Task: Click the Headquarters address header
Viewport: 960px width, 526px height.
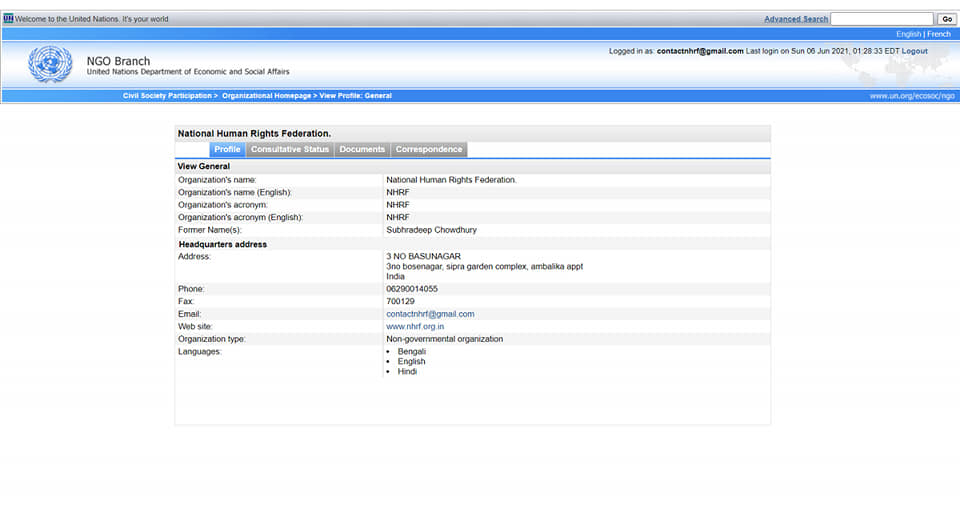Action: (222, 244)
